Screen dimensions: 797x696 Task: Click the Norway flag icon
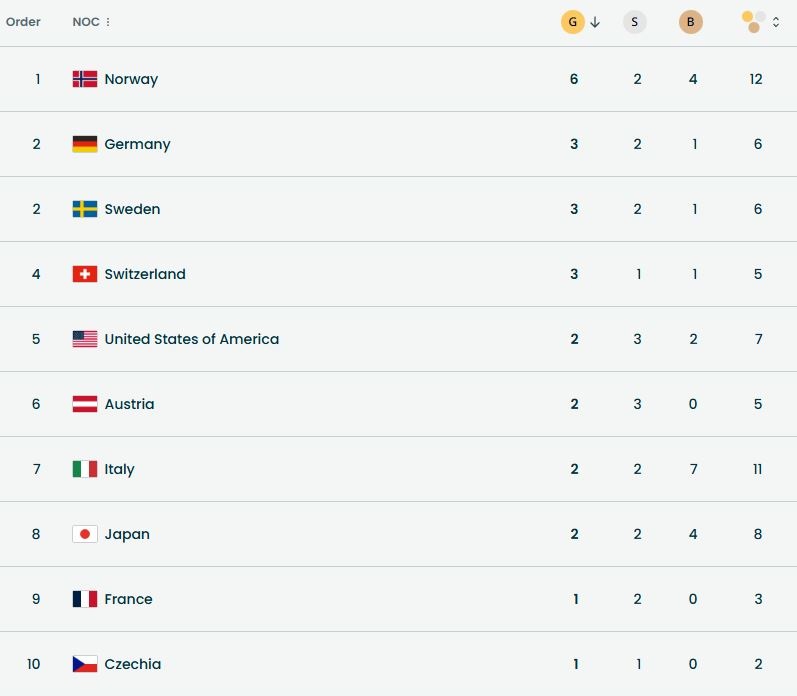(84, 79)
